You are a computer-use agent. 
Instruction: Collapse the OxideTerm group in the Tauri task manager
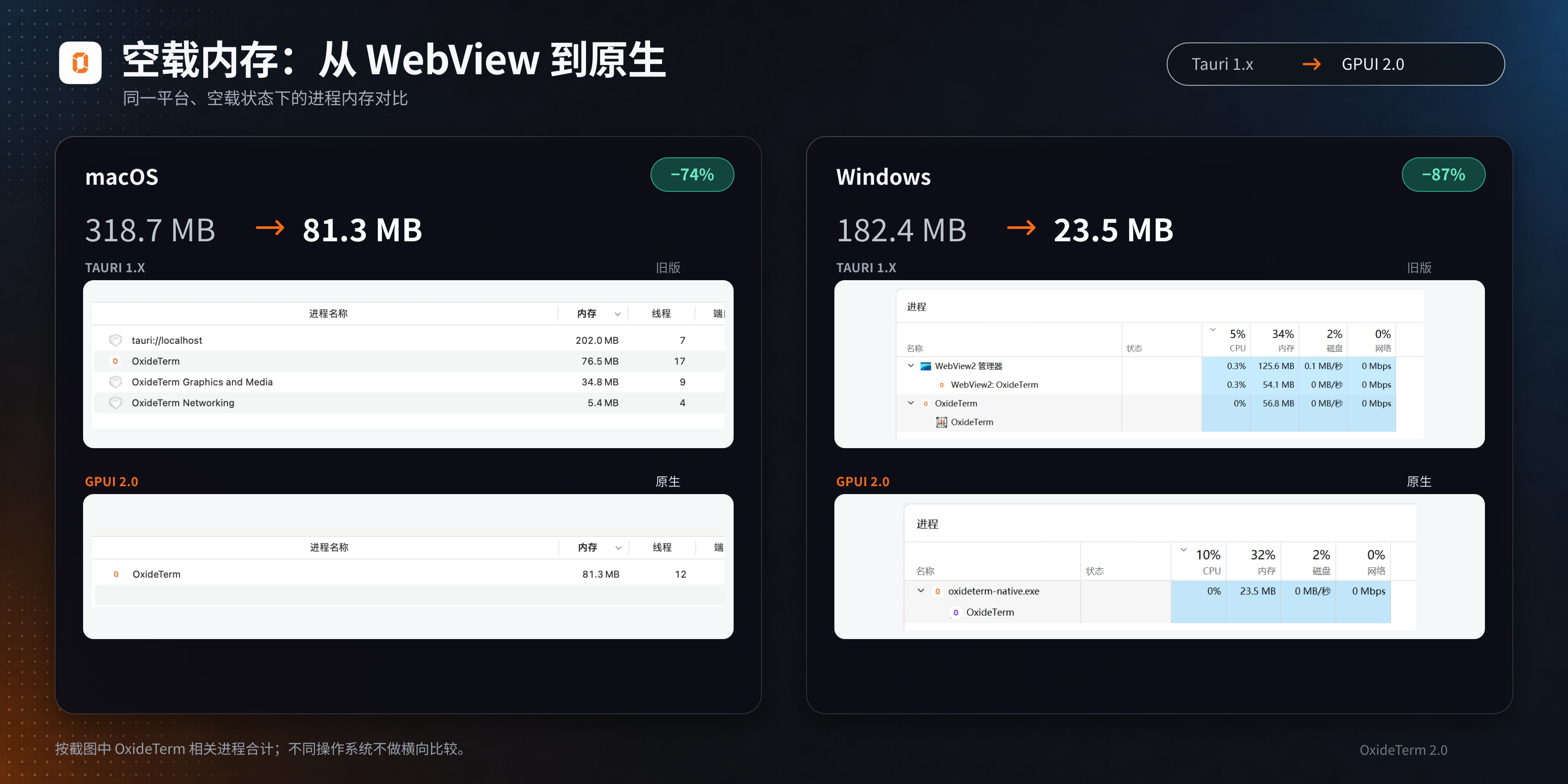click(910, 403)
